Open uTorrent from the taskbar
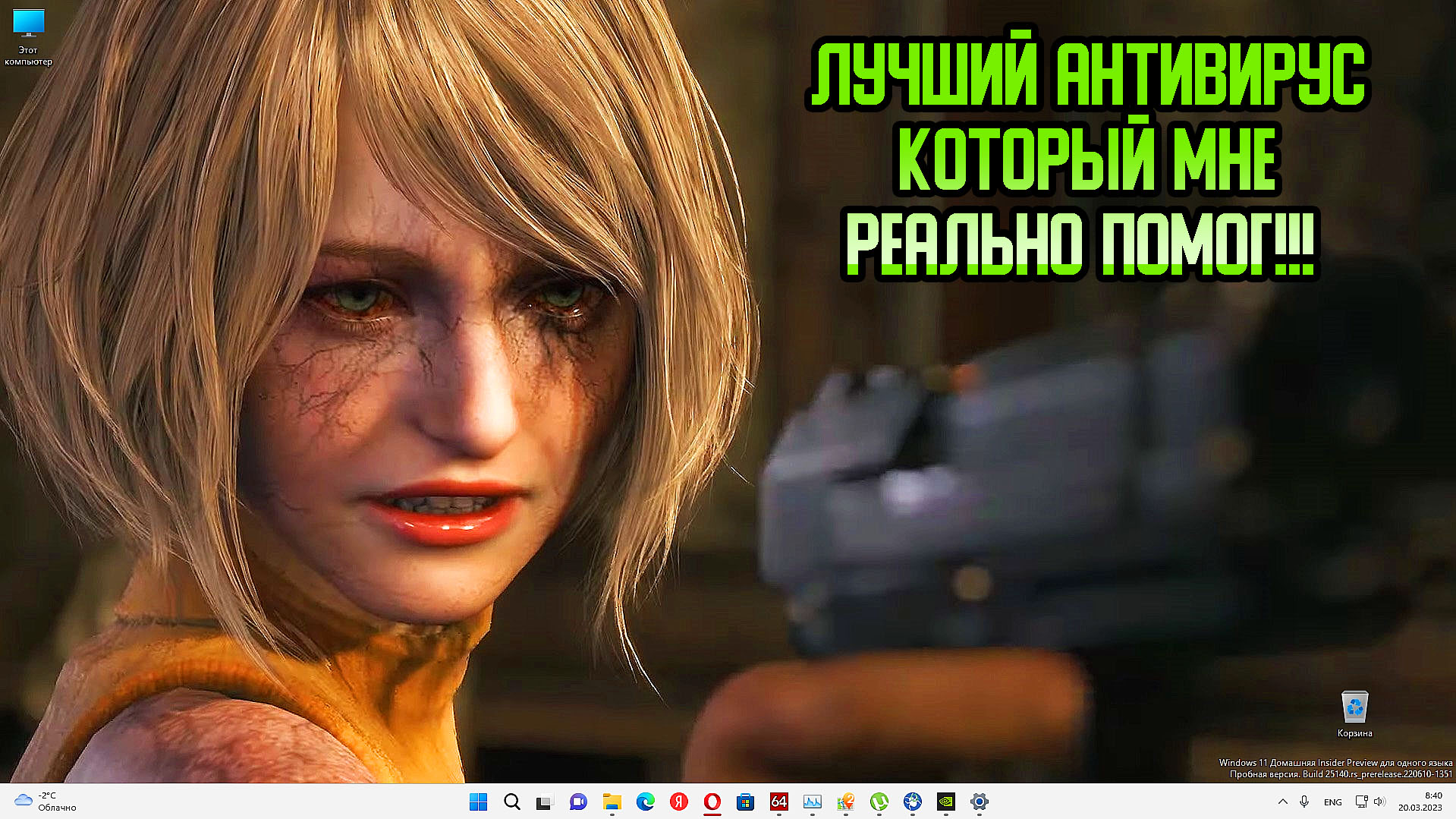Screen dimensions: 1456x819 pos(879,802)
